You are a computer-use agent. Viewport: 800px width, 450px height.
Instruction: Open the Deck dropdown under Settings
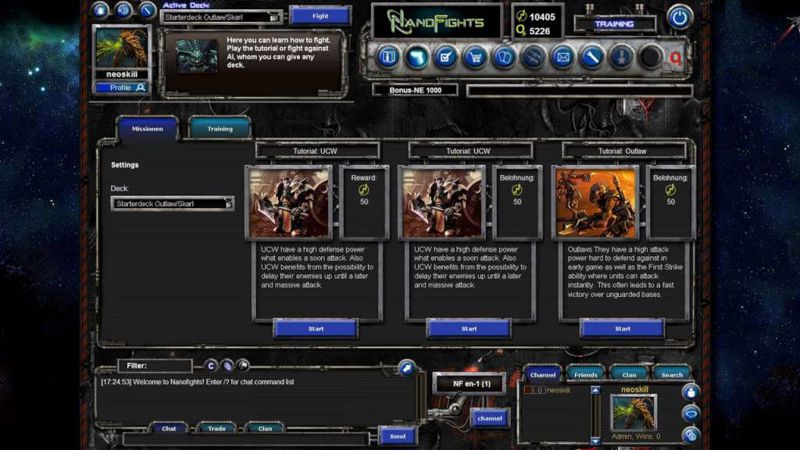pos(172,204)
